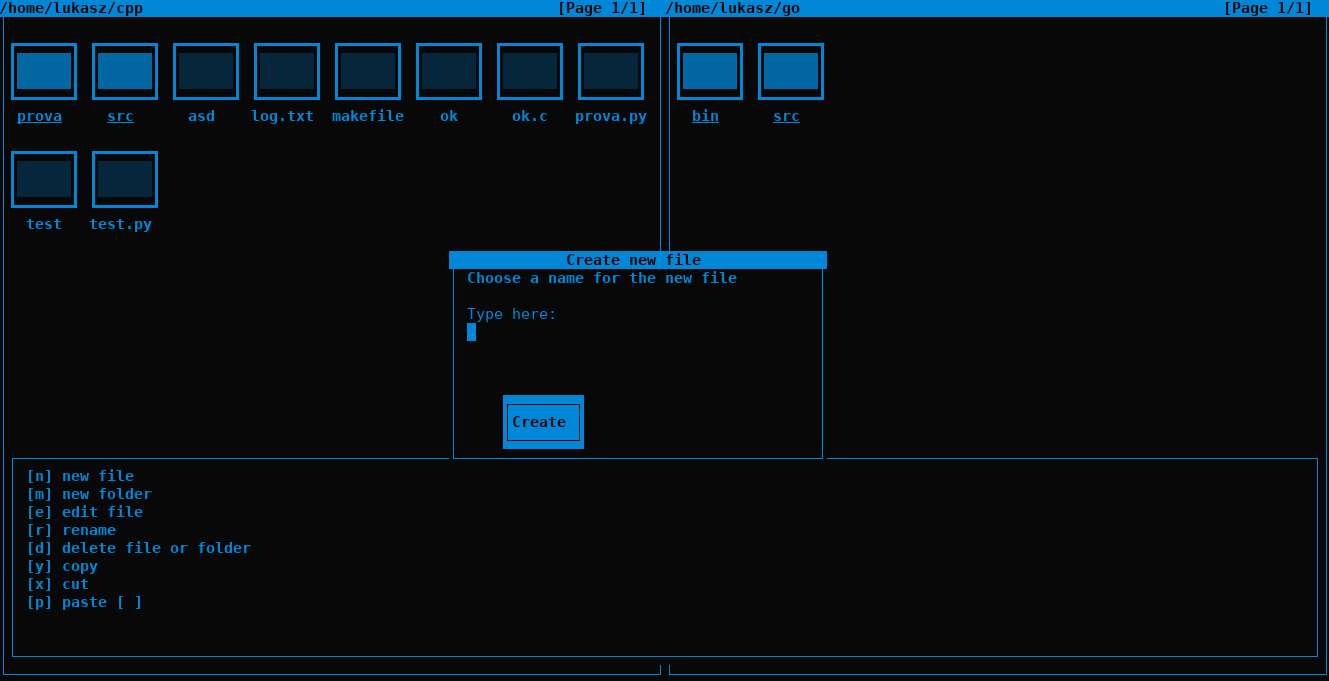Click the ok executable icon

(449, 71)
